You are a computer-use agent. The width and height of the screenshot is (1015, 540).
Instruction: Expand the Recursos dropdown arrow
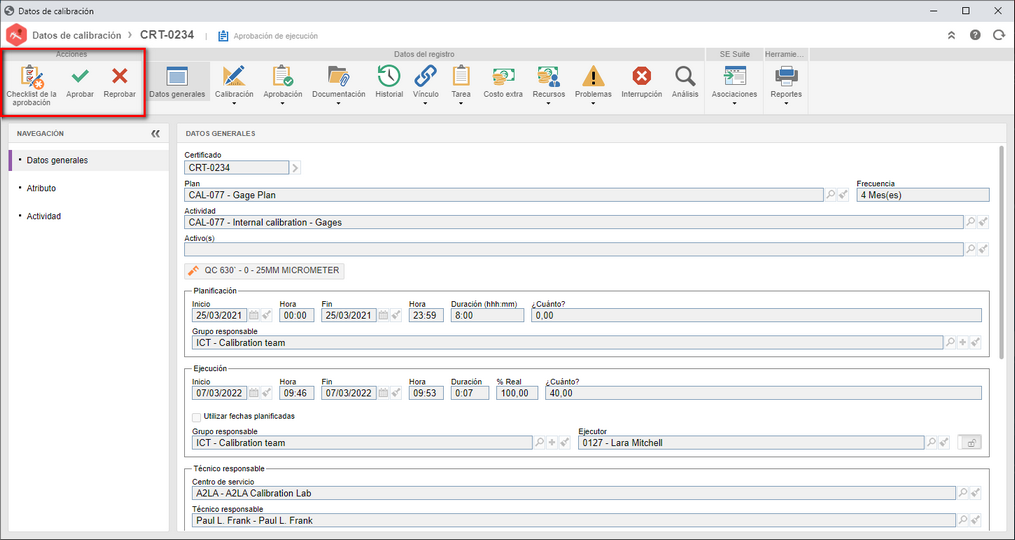coord(548,104)
